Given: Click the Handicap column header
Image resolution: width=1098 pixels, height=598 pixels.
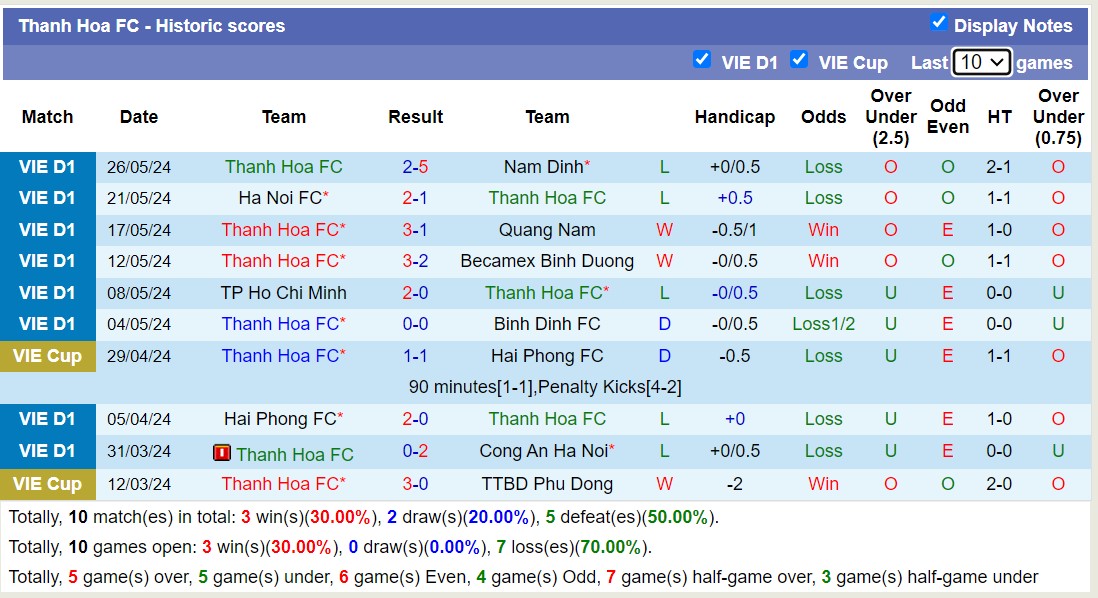Looking at the screenshot, I should click(735, 117).
